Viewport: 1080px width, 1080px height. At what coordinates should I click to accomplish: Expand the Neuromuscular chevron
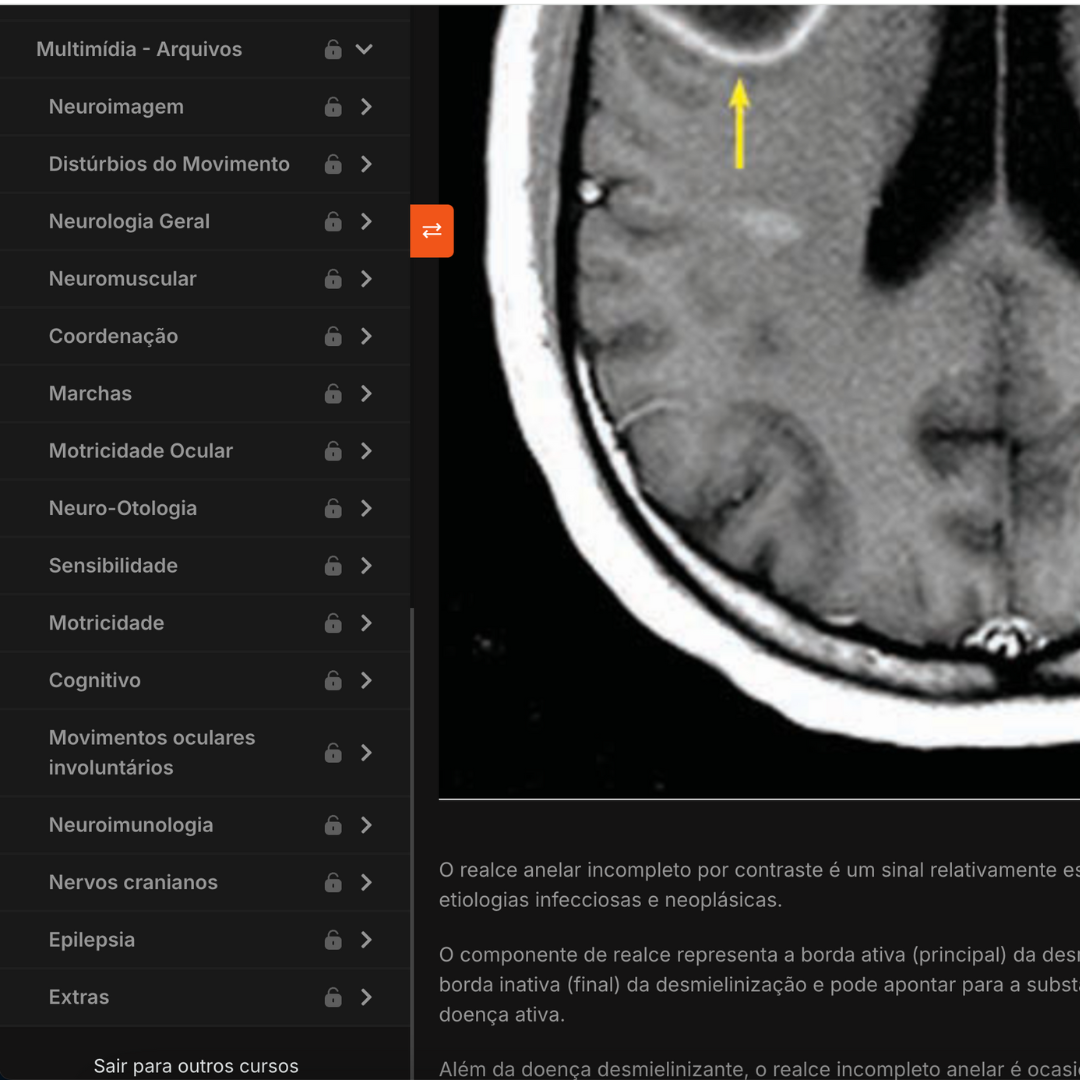(x=366, y=279)
